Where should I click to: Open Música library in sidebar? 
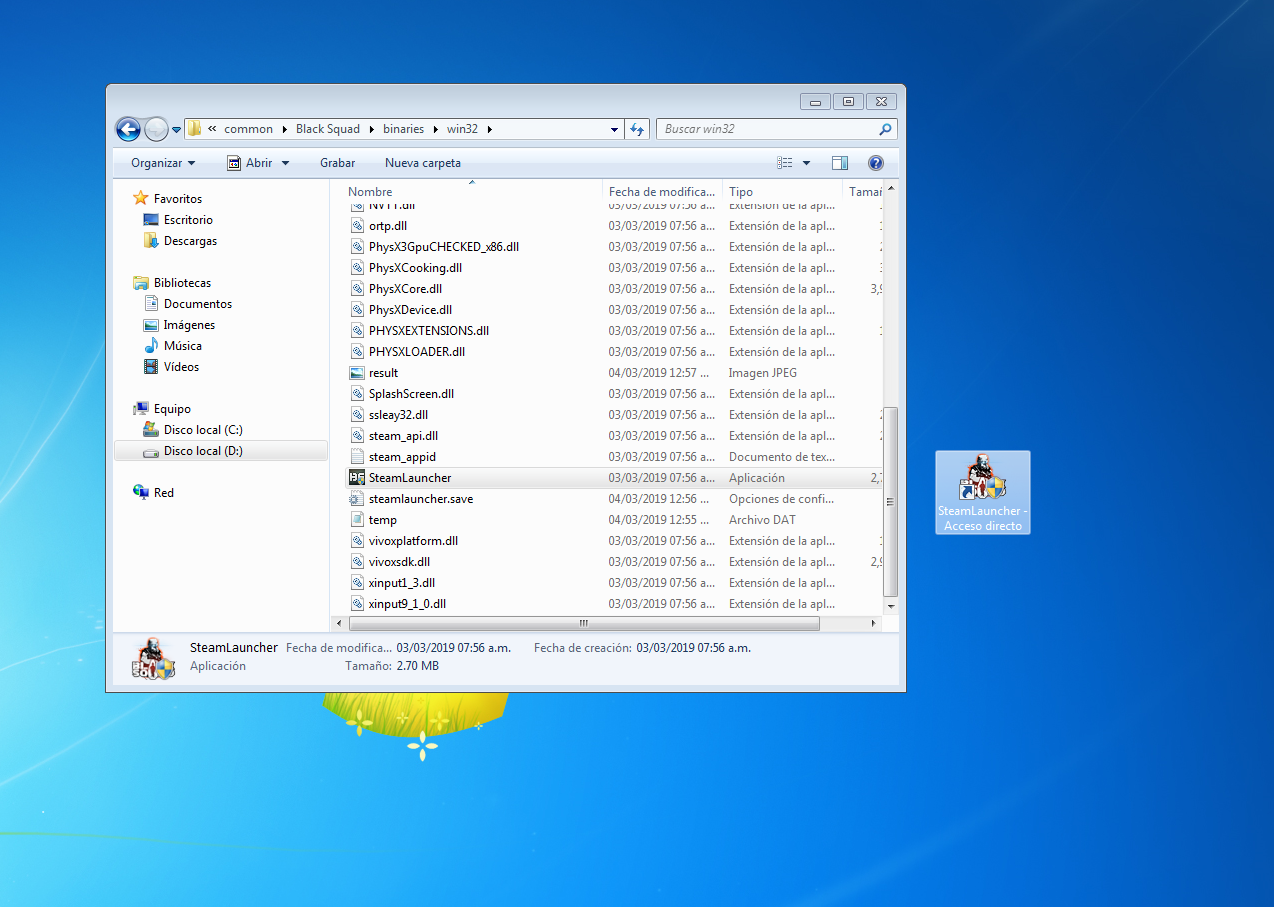tap(183, 346)
